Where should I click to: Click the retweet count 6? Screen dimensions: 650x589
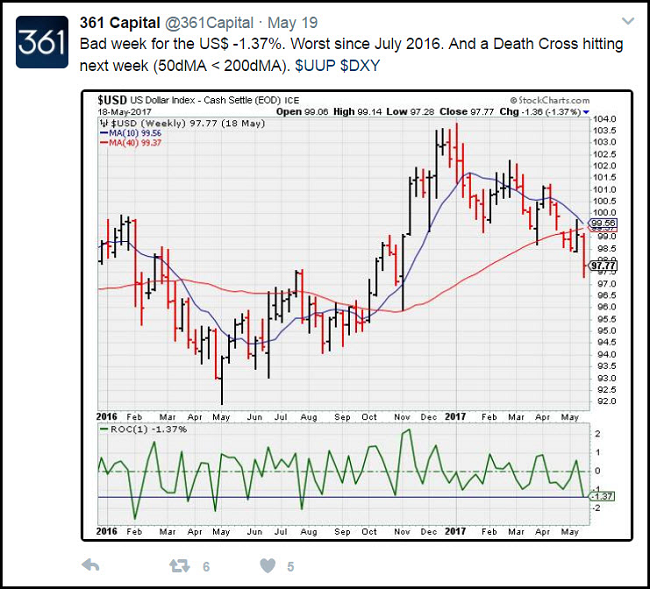[x=206, y=567]
